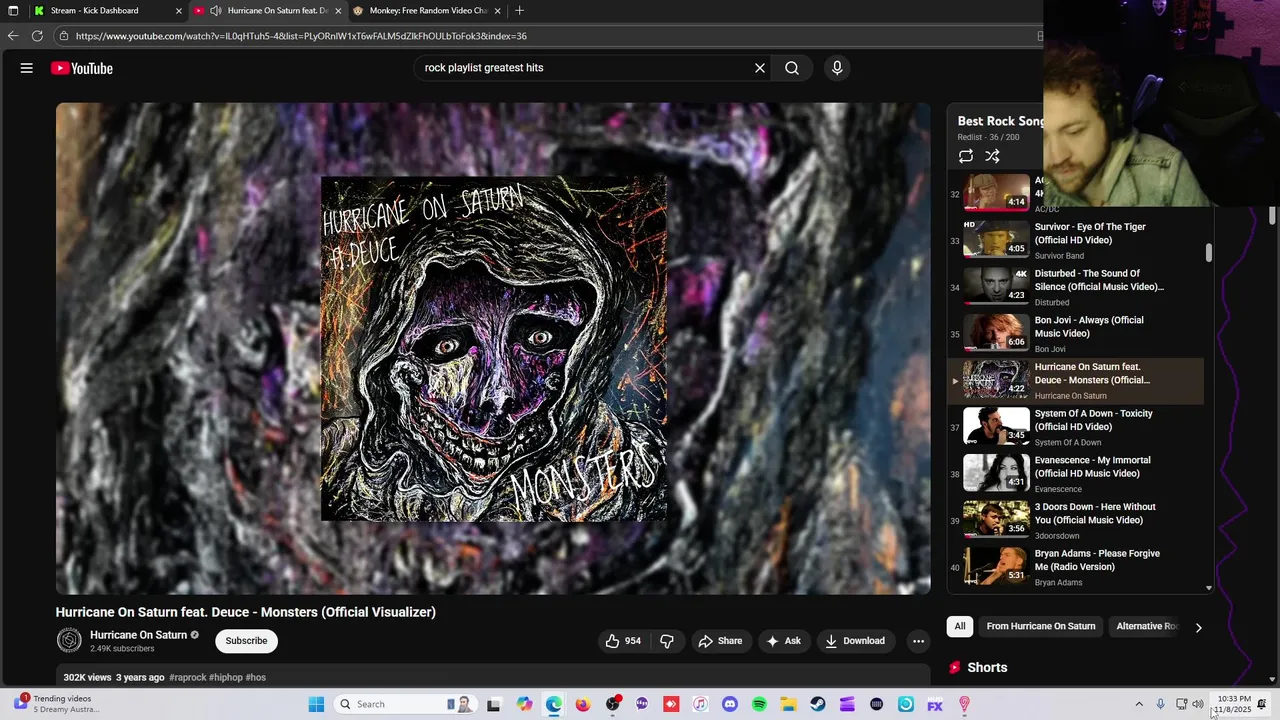Play Bryan Adams Please Forgive Me
This screenshot has width=1280, height=720.
1078,567
